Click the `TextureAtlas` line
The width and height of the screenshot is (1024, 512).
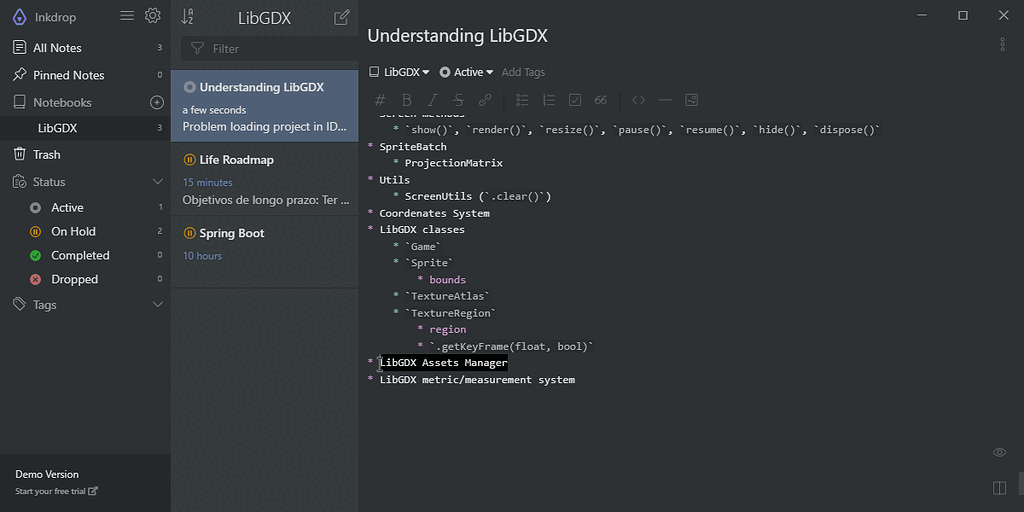tap(447, 296)
